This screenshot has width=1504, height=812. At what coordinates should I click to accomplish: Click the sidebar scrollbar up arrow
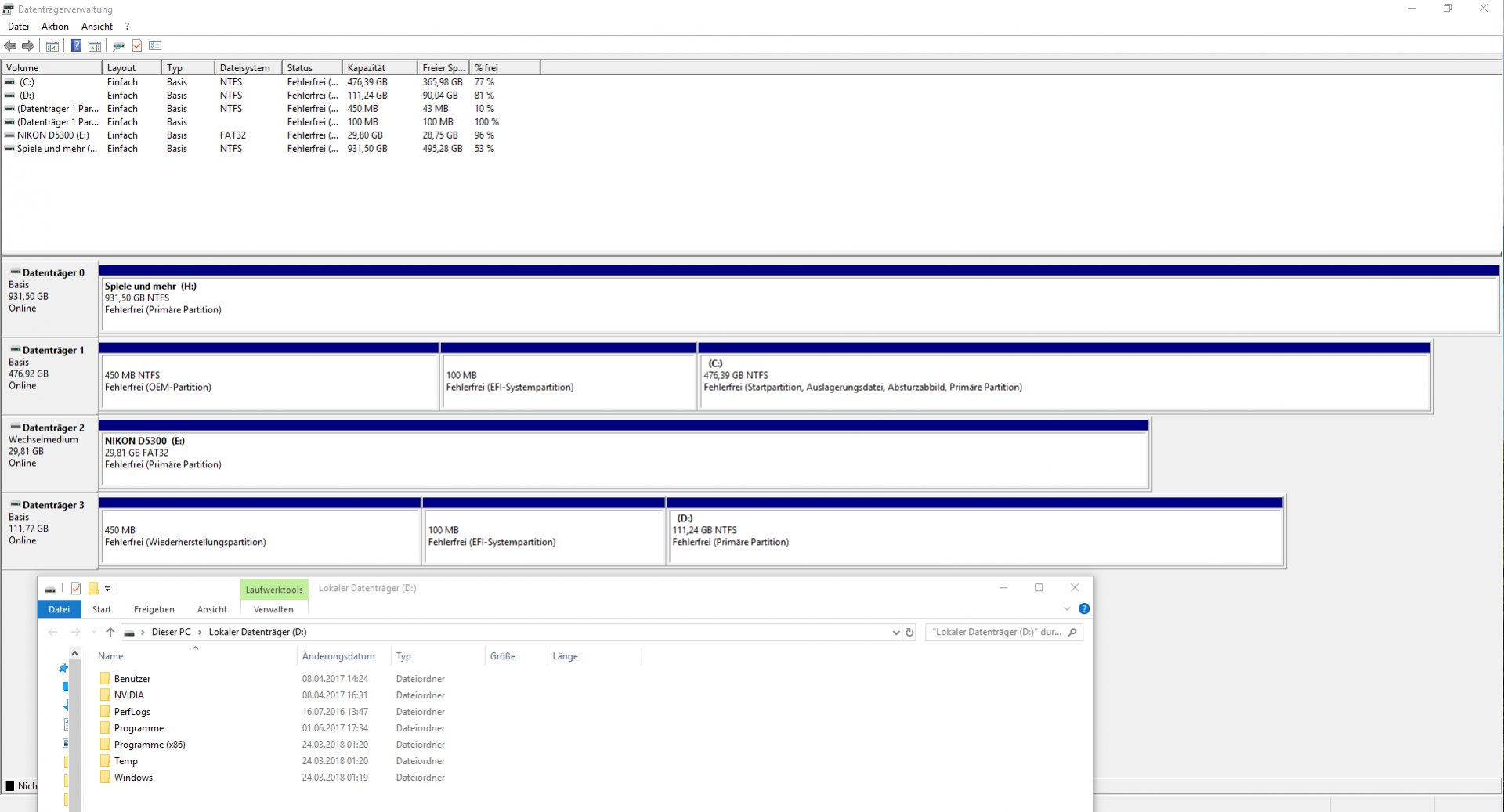(x=74, y=653)
